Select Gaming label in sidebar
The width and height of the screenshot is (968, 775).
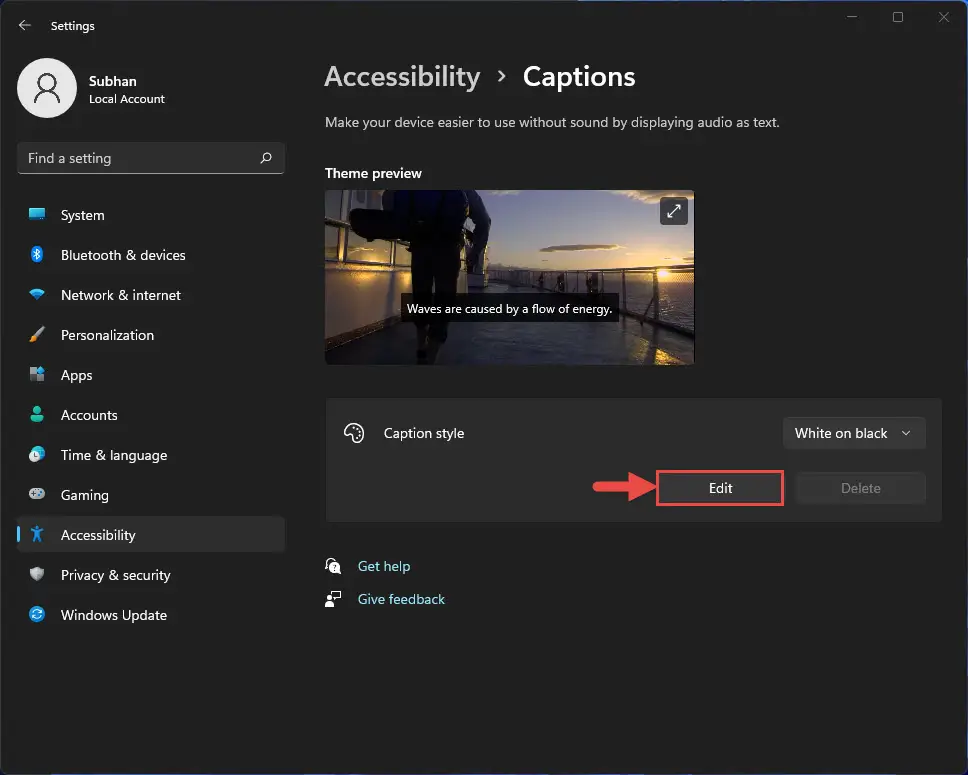[x=85, y=495]
